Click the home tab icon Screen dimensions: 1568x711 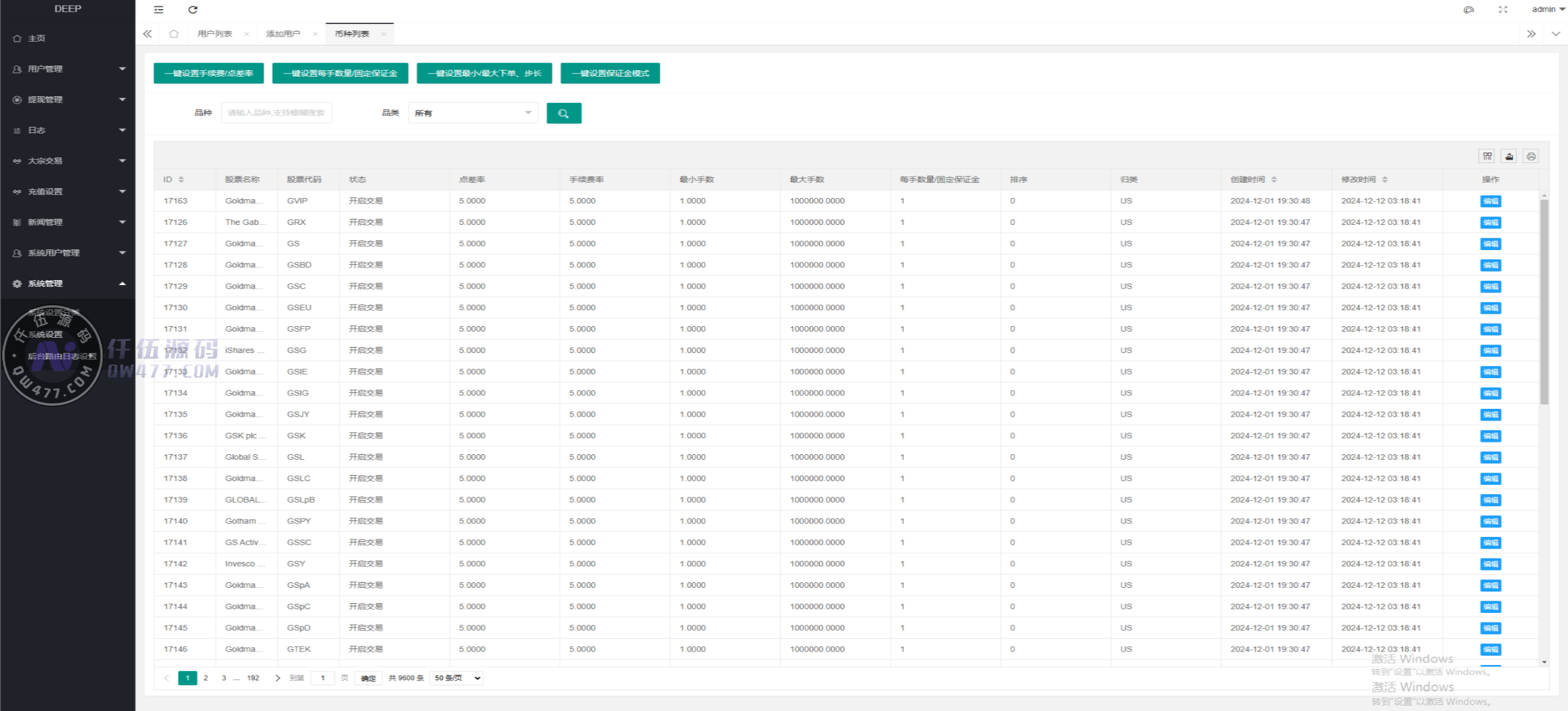[x=174, y=34]
